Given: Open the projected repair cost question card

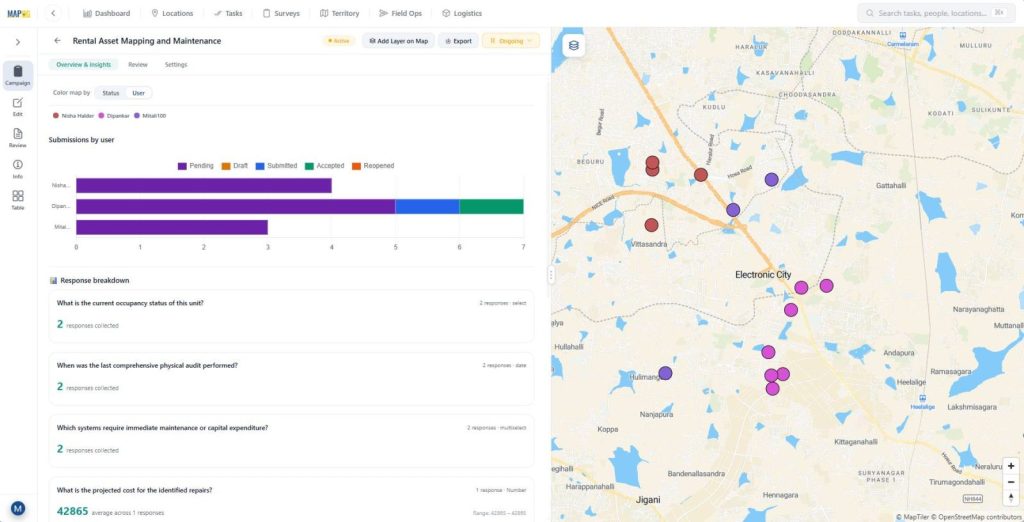Looking at the screenshot, I should click(291, 500).
